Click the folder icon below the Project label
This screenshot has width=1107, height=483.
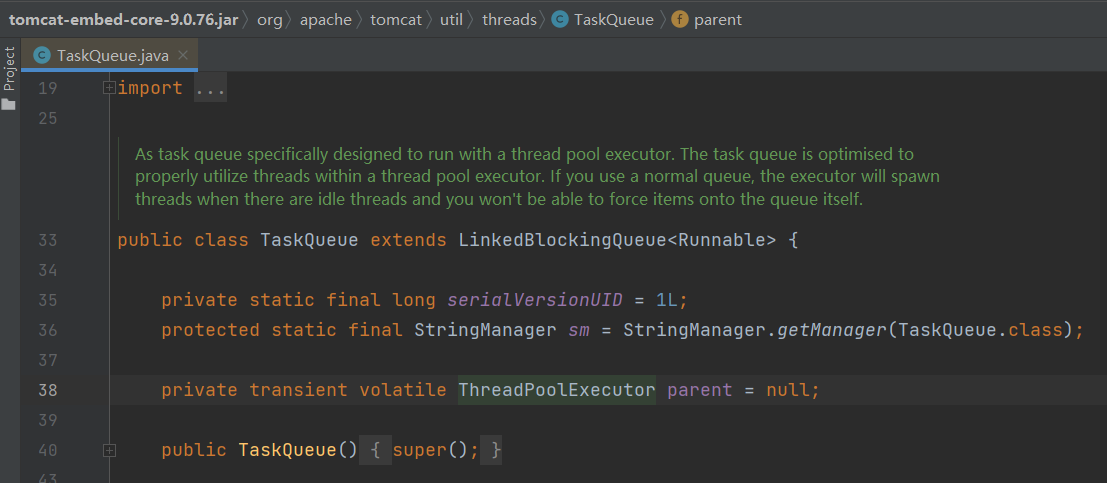coord(9,103)
